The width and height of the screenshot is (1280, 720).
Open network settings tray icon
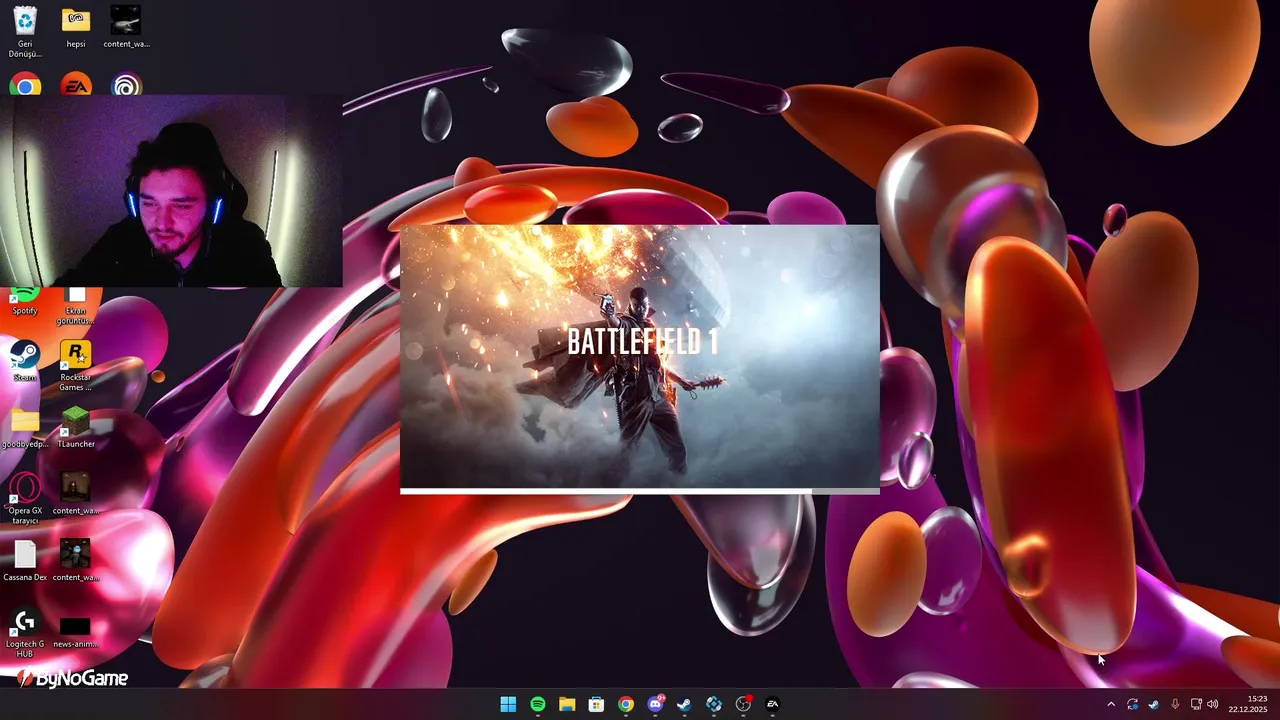[x=1196, y=704]
